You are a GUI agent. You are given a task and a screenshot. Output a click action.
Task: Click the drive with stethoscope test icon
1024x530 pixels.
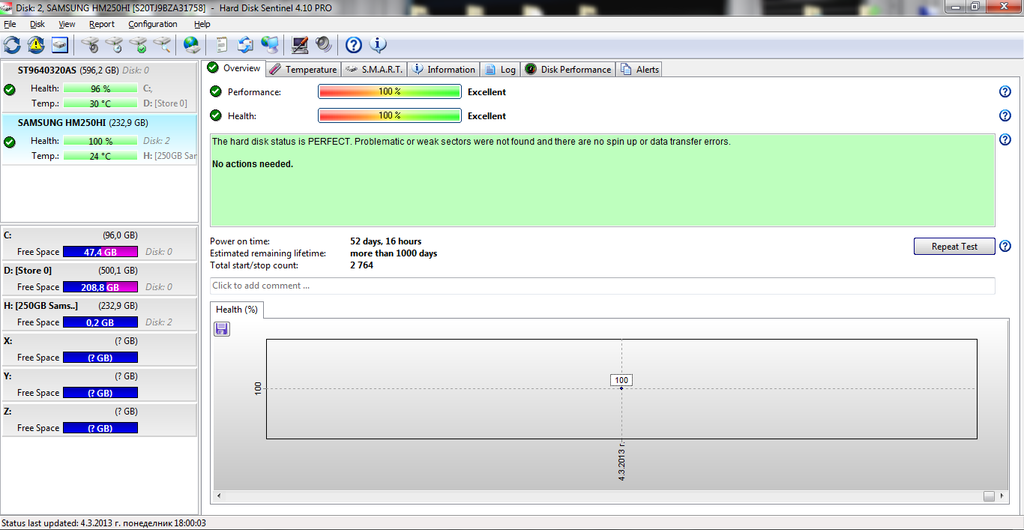(91, 44)
